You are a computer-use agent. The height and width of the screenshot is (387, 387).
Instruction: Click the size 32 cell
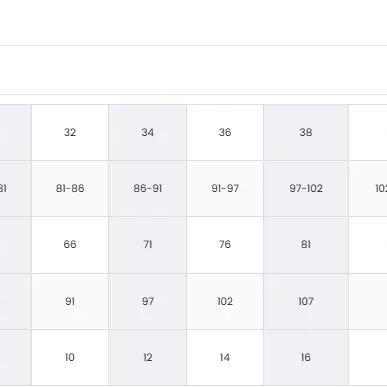point(70,132)
